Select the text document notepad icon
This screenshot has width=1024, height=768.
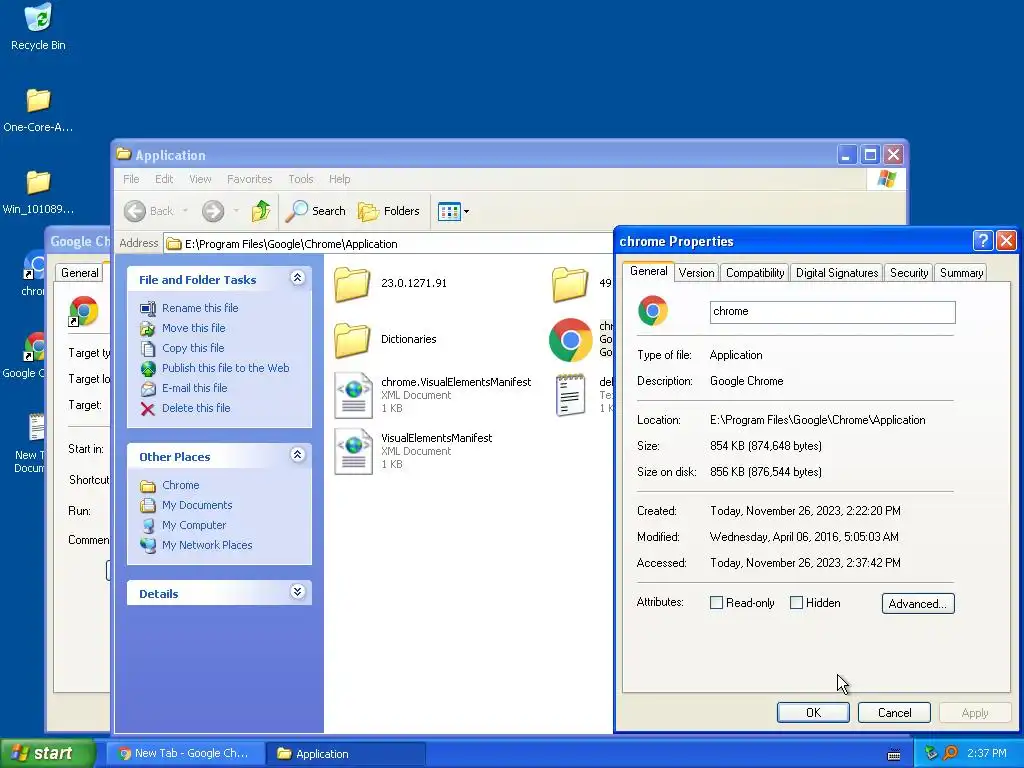coord(570,394)
